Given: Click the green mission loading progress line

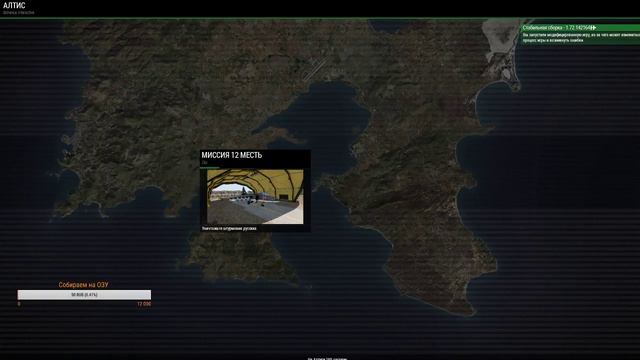Looking at the screenshot, I should [210, 167].
